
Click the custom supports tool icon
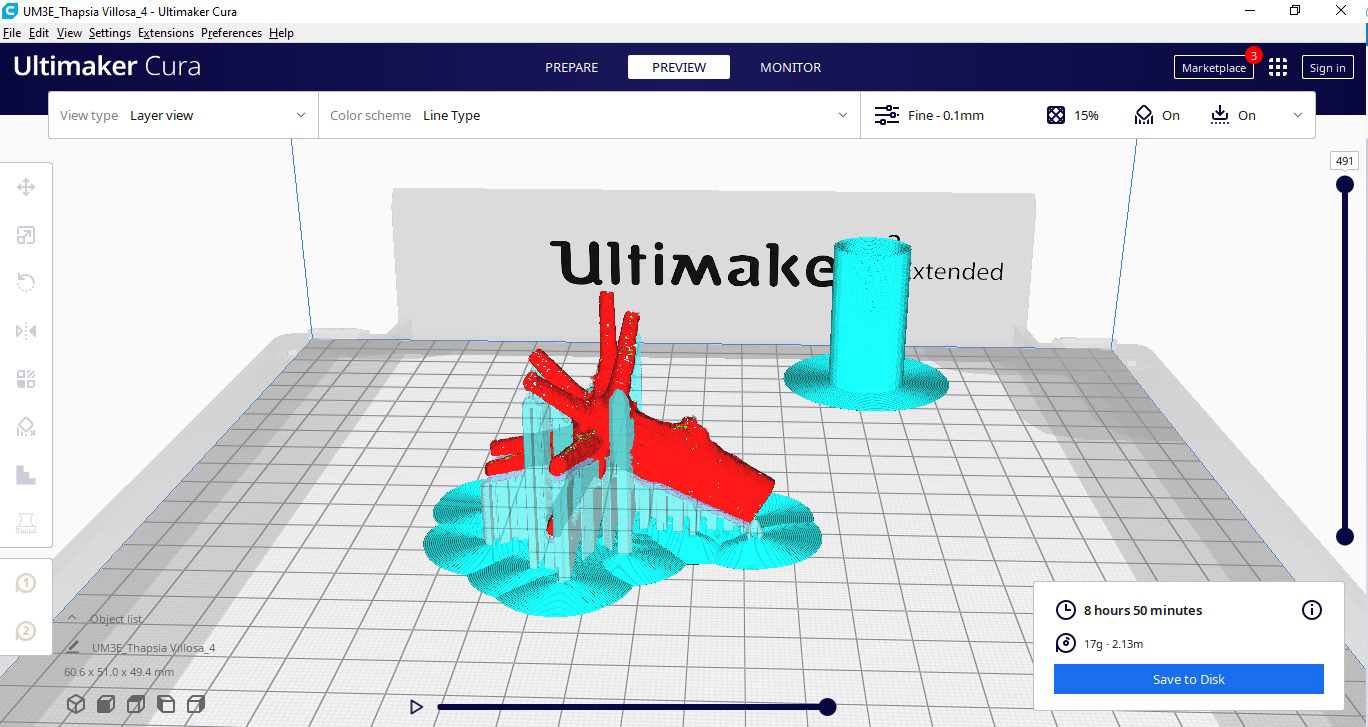tap(26, 475)
